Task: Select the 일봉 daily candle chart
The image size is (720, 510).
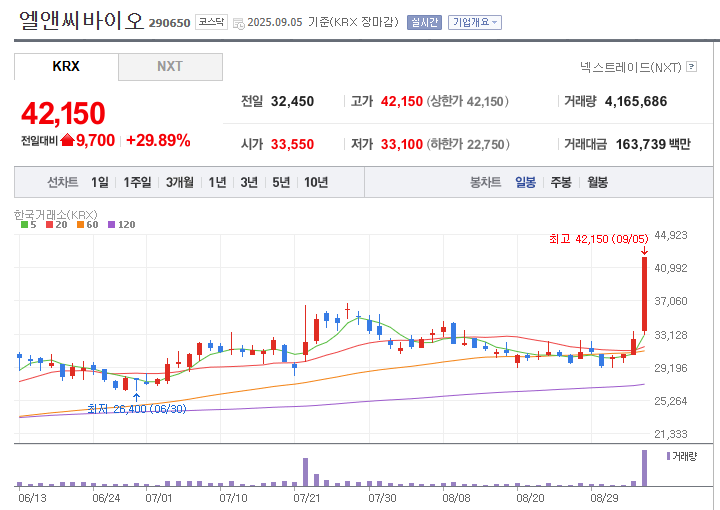Action: (x=525, y=182)
